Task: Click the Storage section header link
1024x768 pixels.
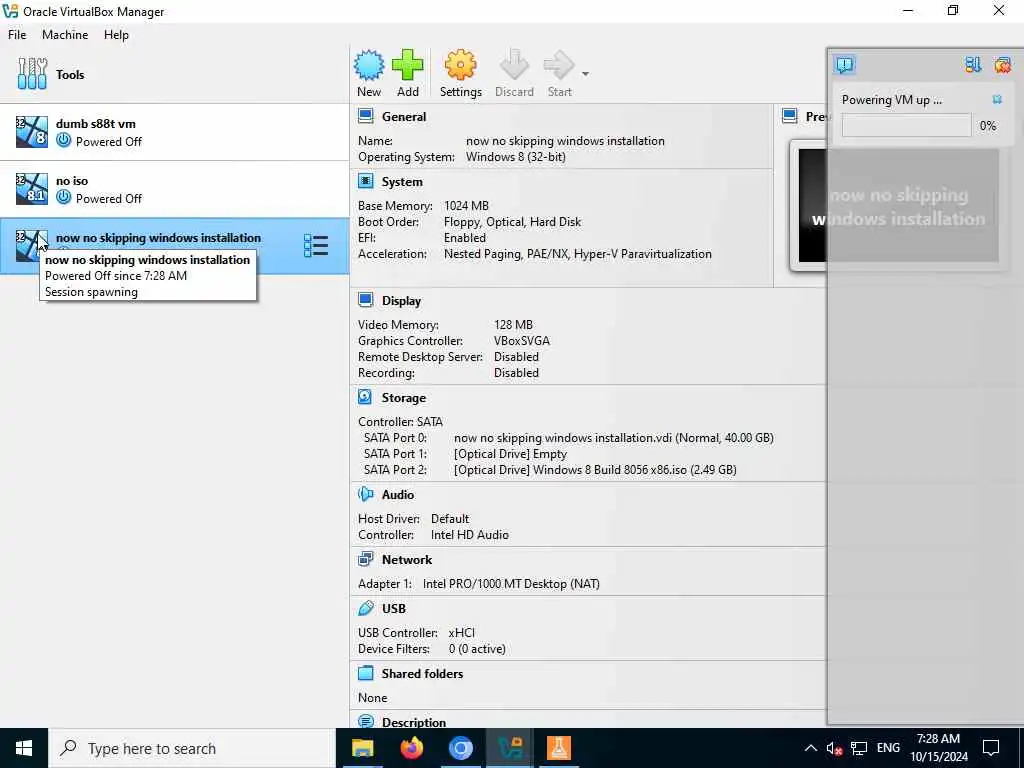Action: pyautogui.click(x=404, y=398)
